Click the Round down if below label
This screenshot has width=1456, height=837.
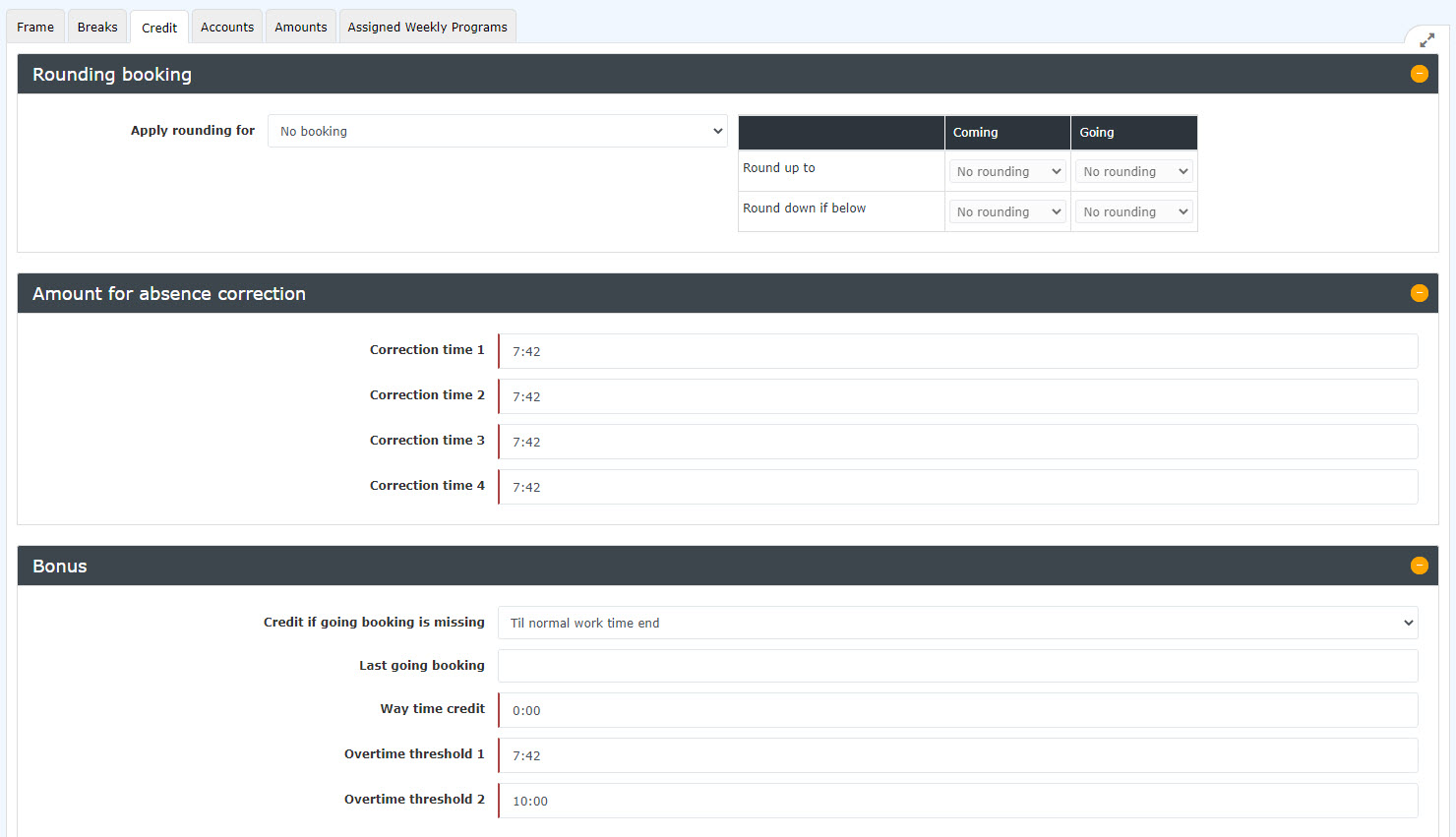[805, 209]
